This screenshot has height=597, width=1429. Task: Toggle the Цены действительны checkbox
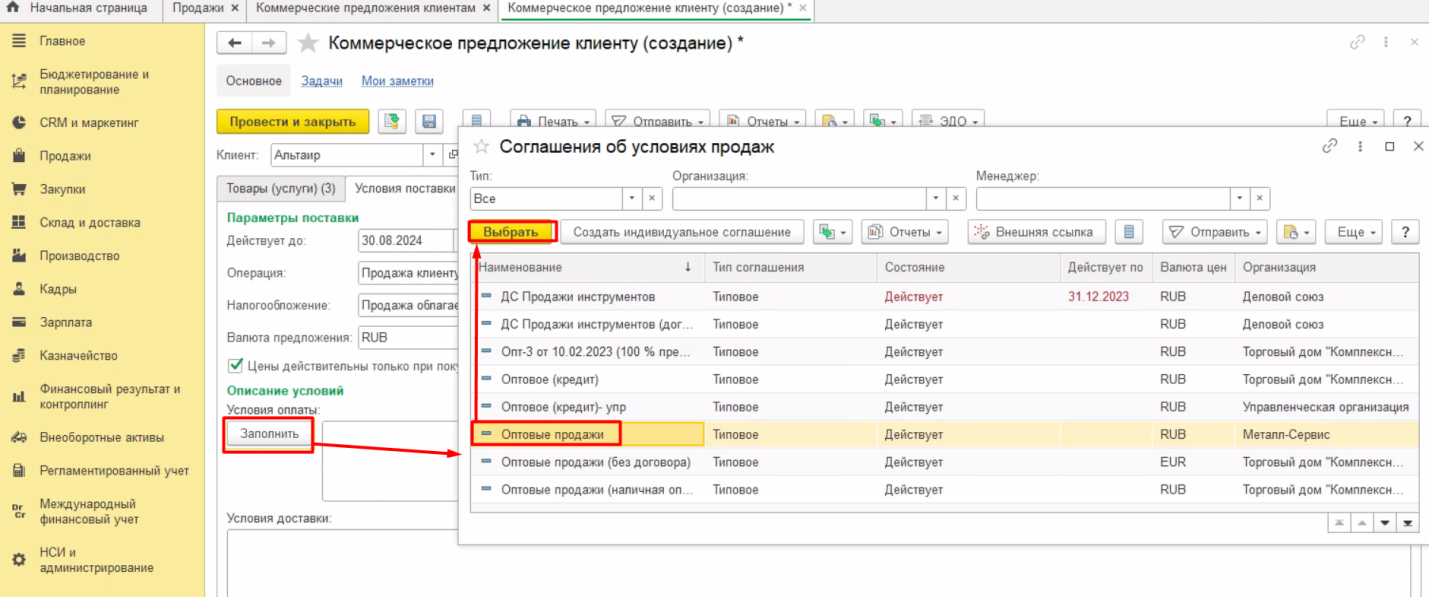click(x=236, y=365)
